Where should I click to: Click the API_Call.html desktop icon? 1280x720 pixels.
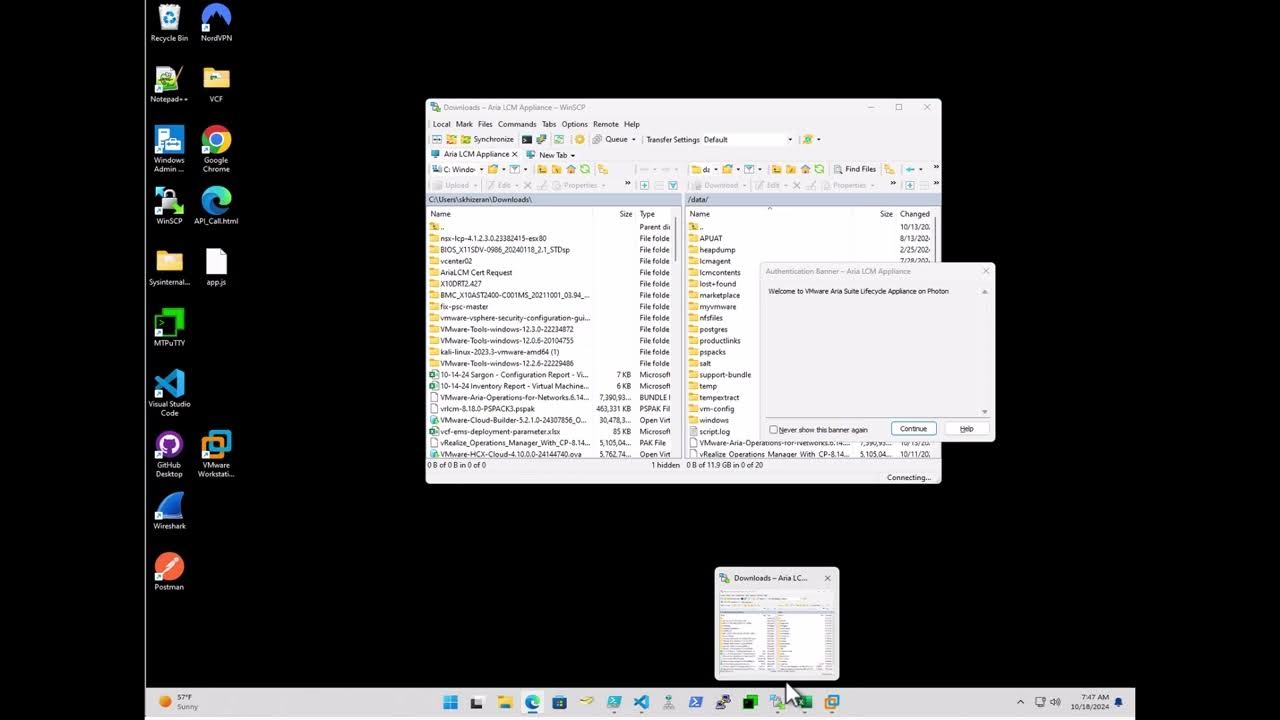tap(216, 207)
